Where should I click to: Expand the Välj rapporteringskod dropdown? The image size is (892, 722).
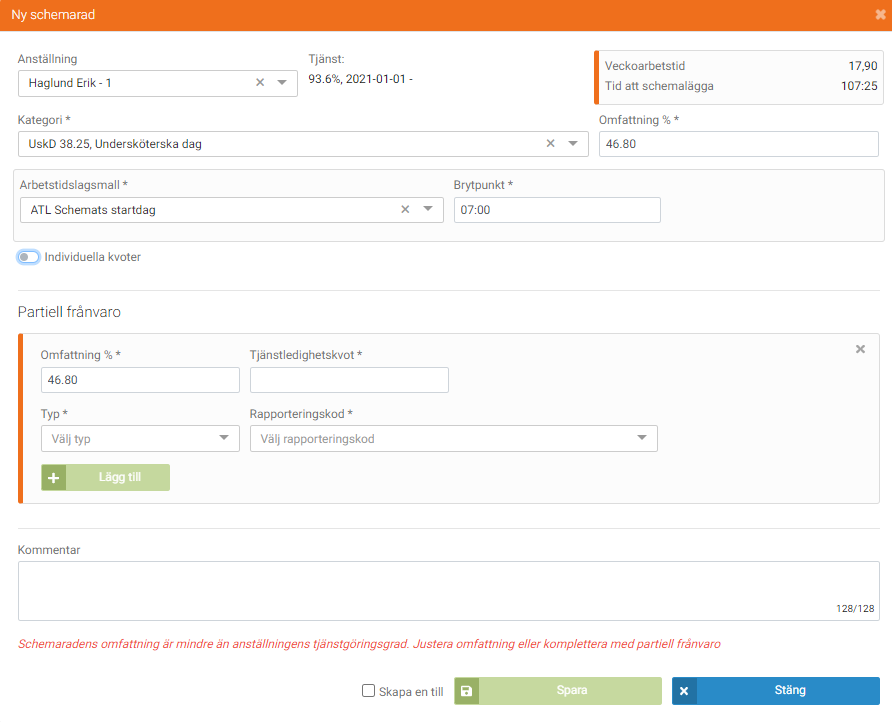641,438
